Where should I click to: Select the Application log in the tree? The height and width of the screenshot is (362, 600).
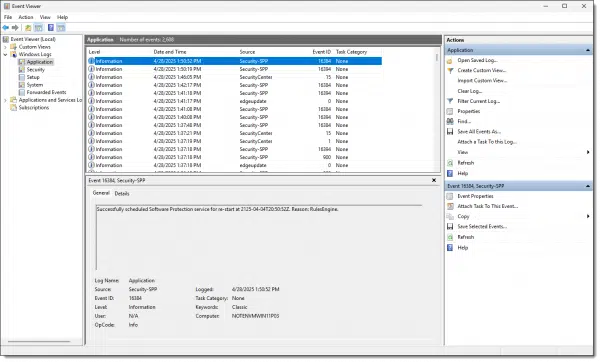point(40,62)
